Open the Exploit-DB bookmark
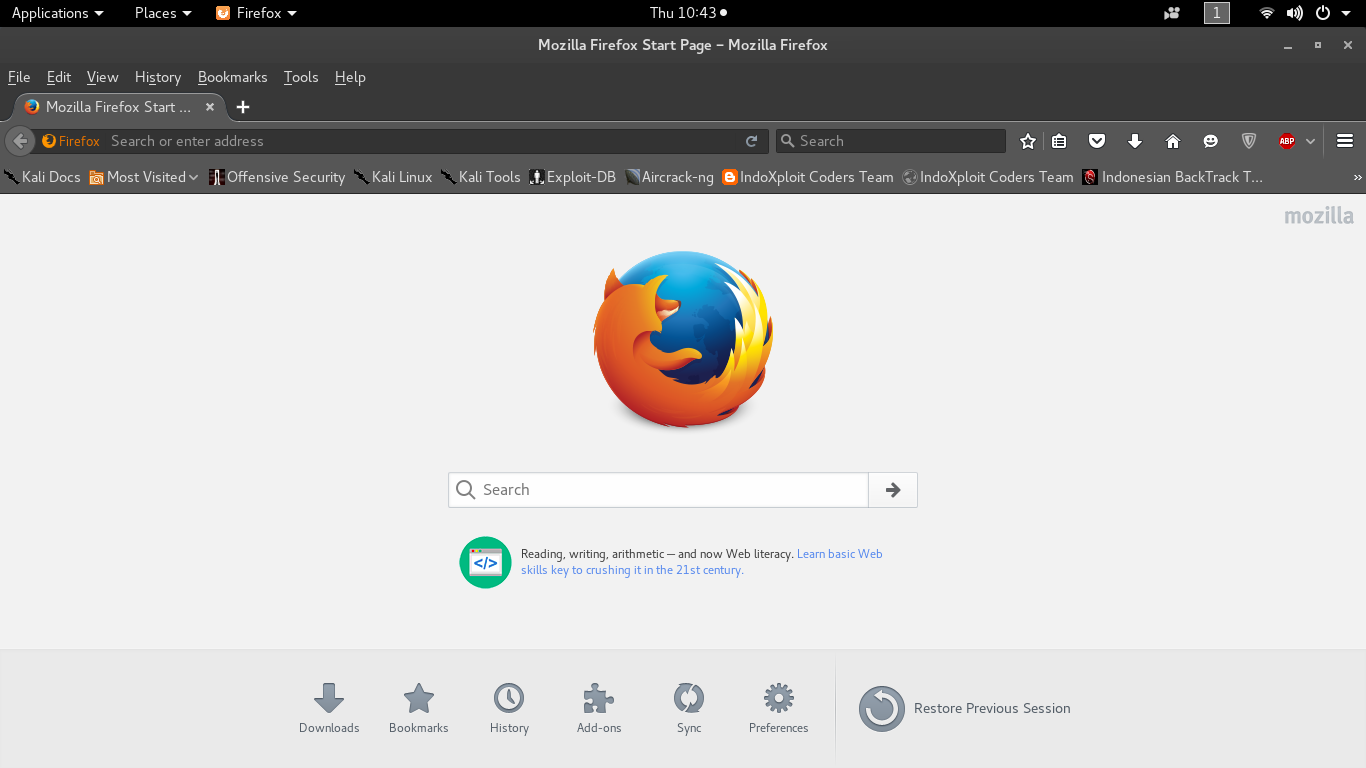This screenshot has height=768, width=1366. pyautogui.click(x=572, y=177)
